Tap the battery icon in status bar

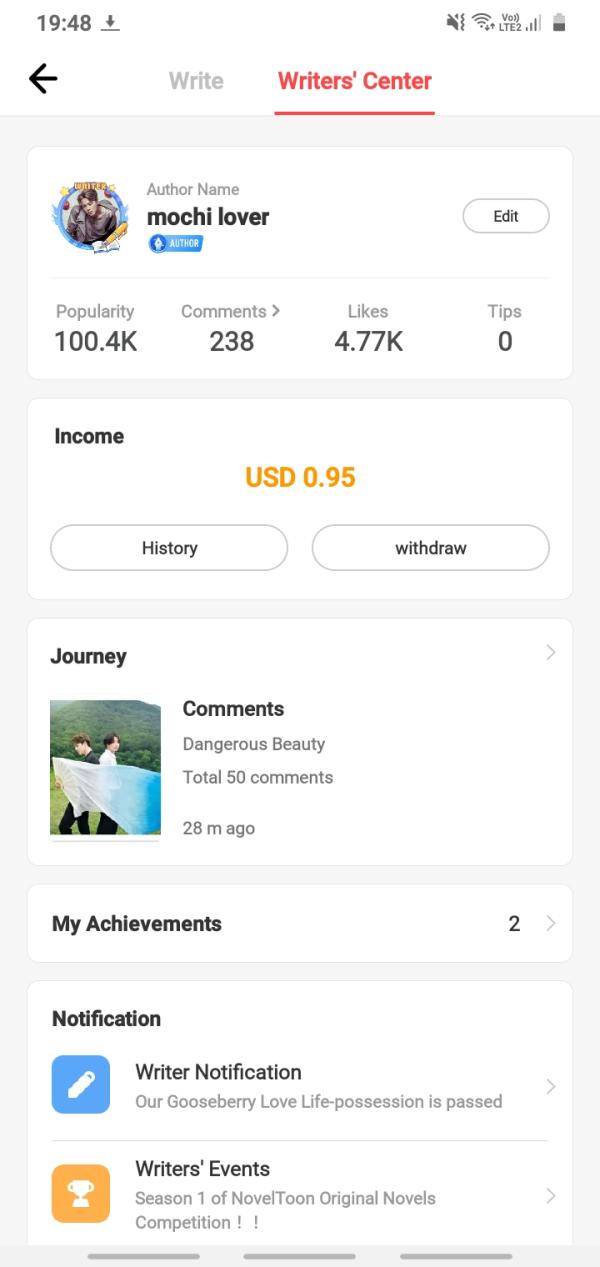pyautogui.click(x=558, y=22)
